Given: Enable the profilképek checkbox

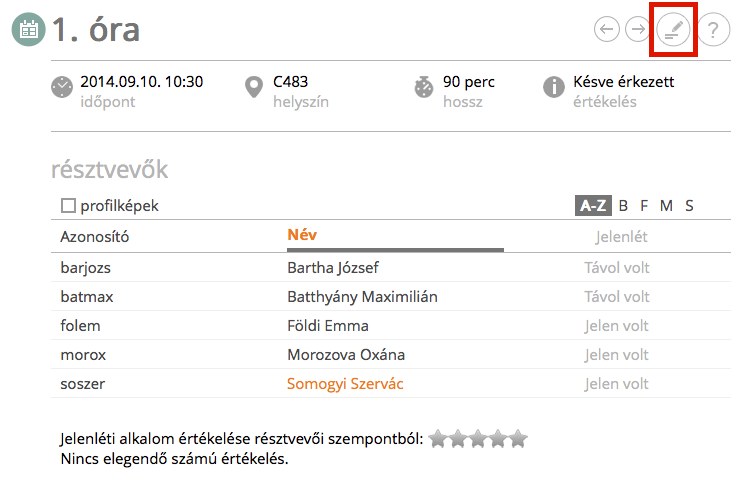Looking at the screenshot, I should (x=68, y=206).
